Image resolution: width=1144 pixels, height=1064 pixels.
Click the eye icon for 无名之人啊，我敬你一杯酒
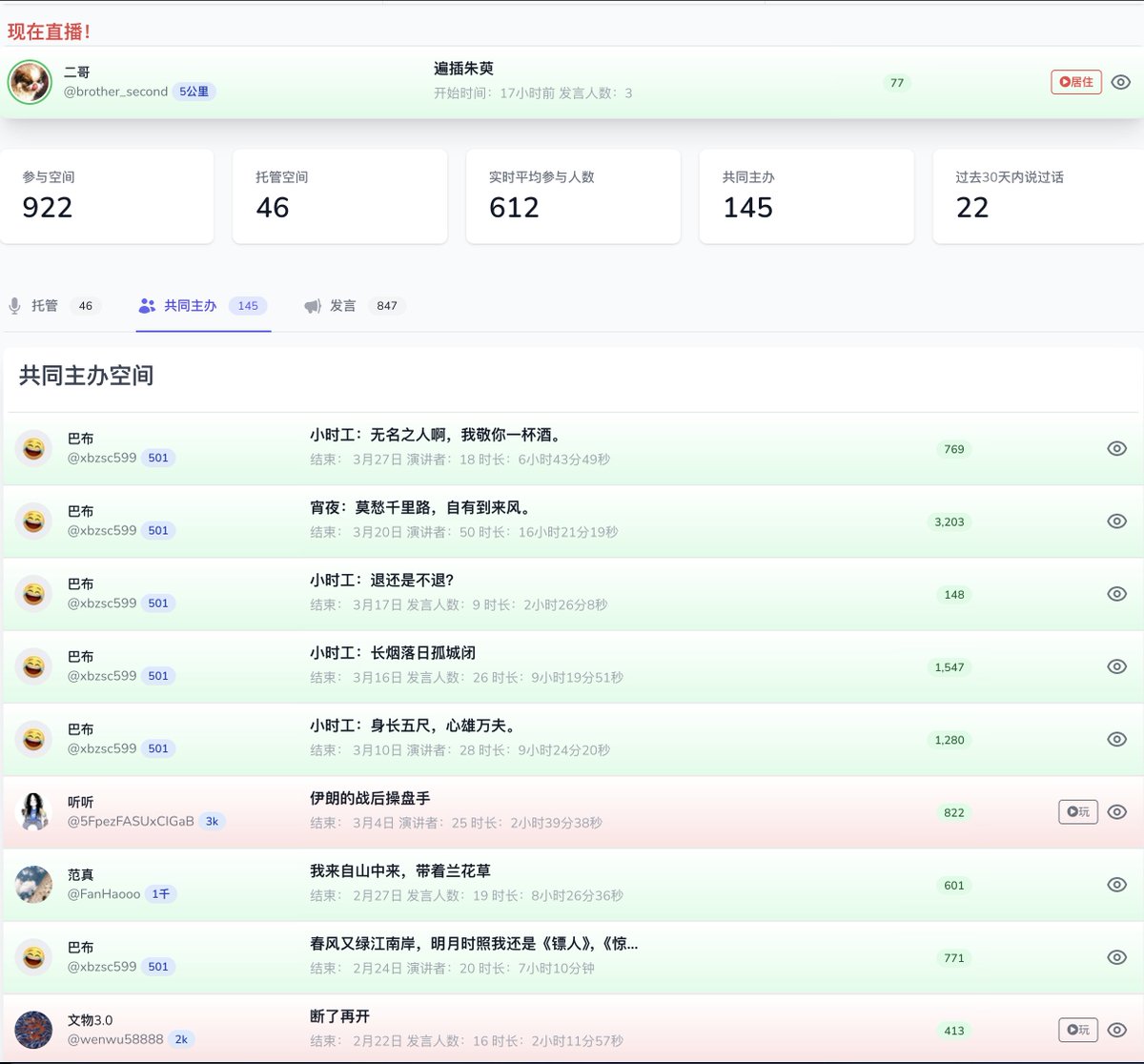[x=1117, y=448]
